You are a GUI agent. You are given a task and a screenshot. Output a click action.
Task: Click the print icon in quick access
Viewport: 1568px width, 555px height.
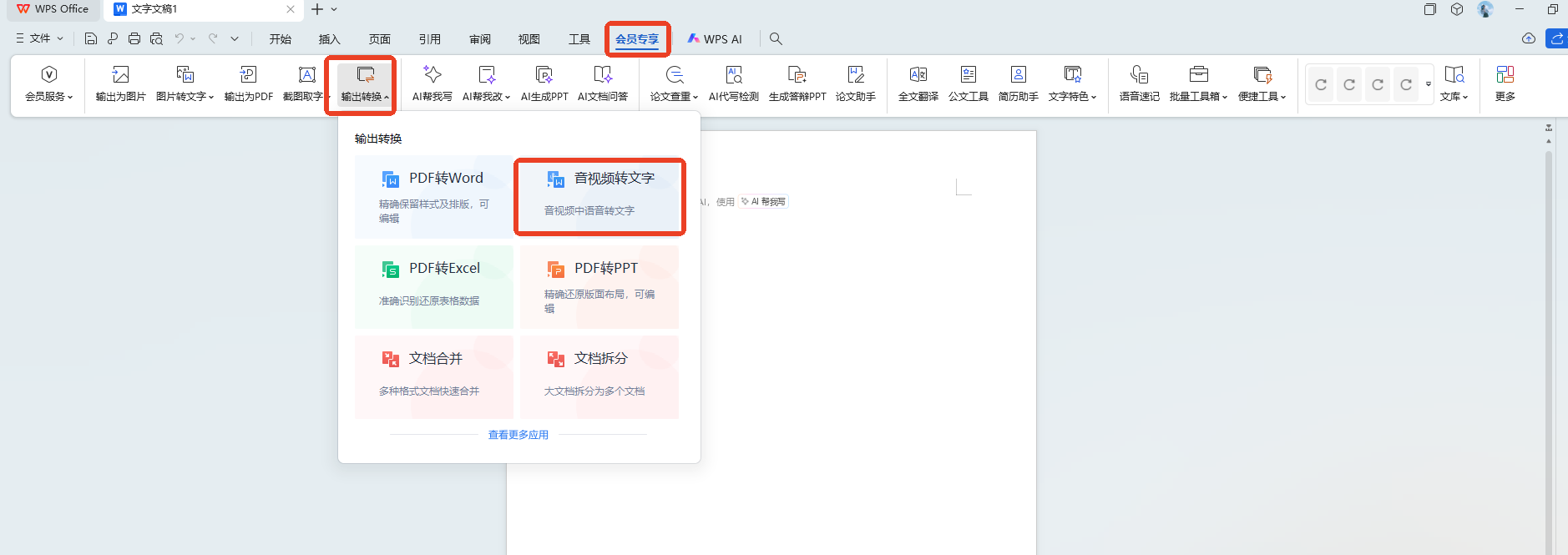click(134, 38)
